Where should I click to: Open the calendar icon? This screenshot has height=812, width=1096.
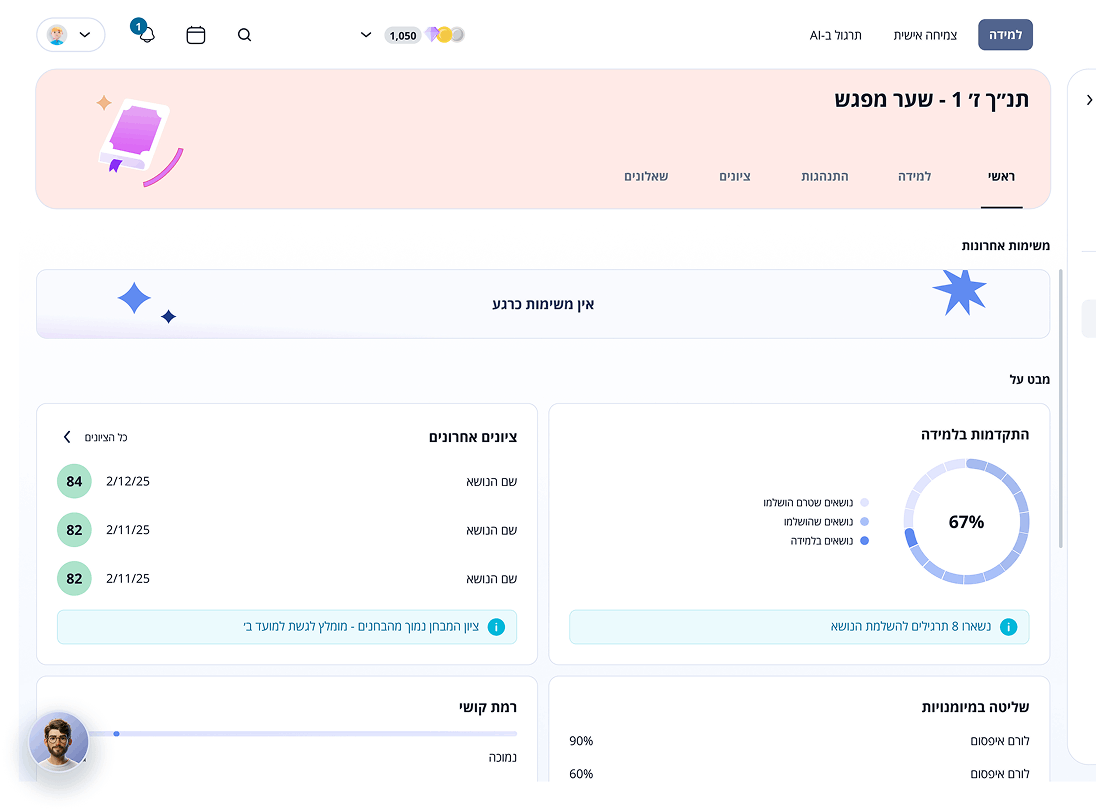196,35
